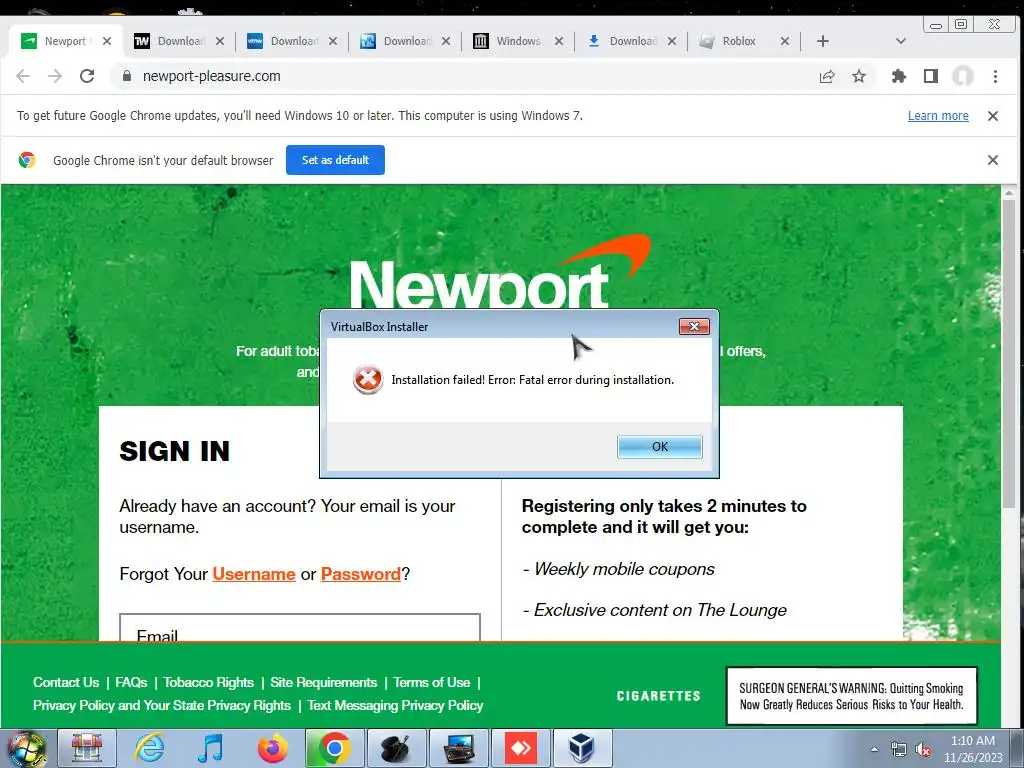The image size is (1024, 768).
Task: Dismiss the default browser infobar
Action: (993, 160)
